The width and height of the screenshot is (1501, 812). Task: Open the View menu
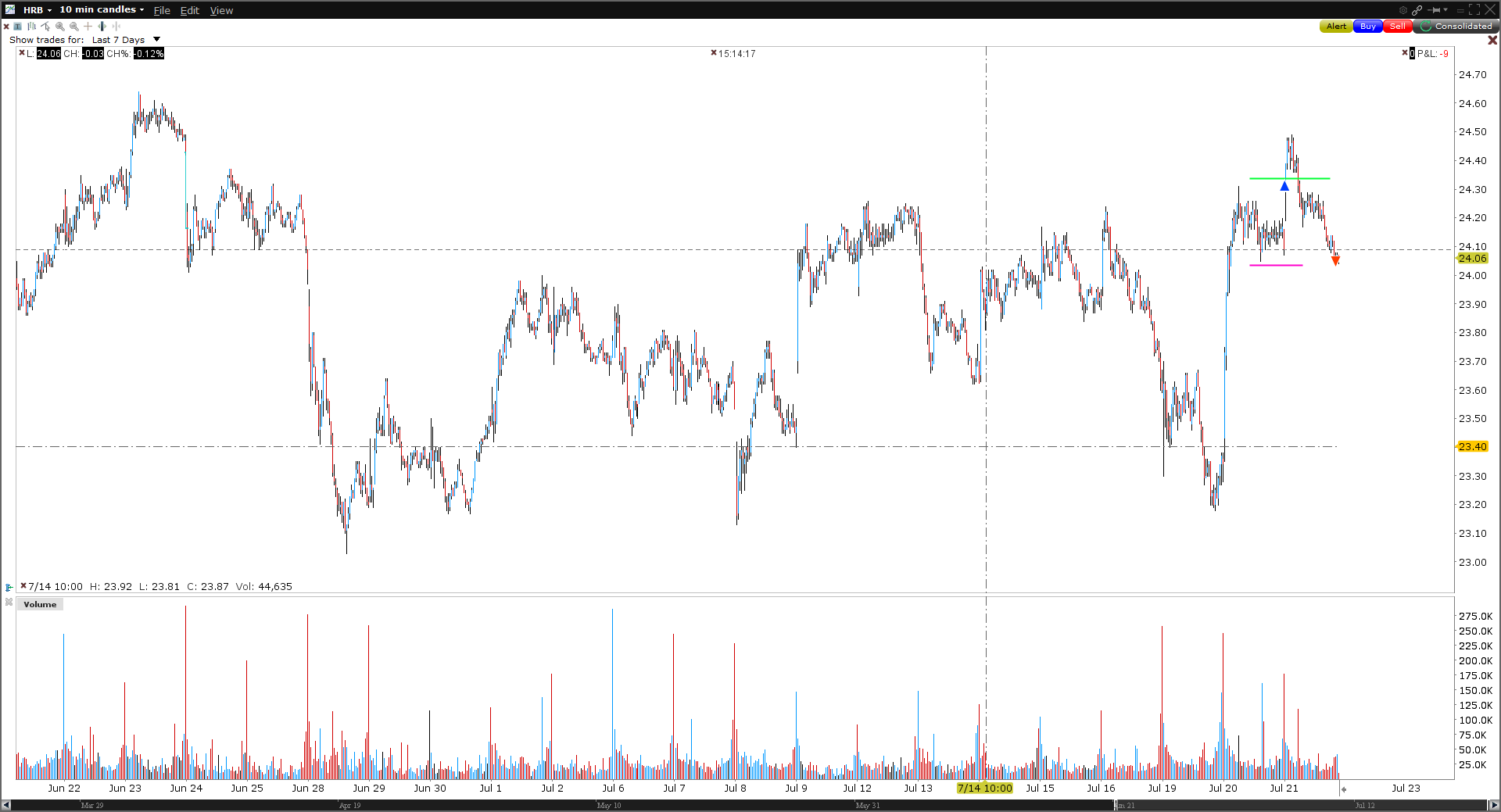(221, 10)
